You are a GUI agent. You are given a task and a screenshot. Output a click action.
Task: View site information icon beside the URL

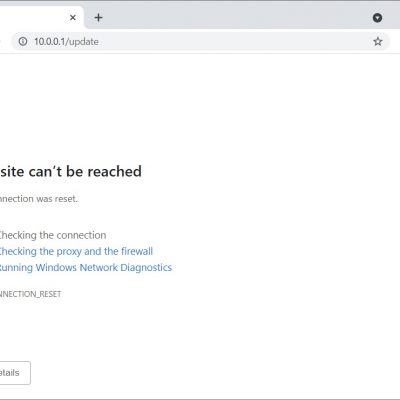pyautogui.click(x=23, y=42)
